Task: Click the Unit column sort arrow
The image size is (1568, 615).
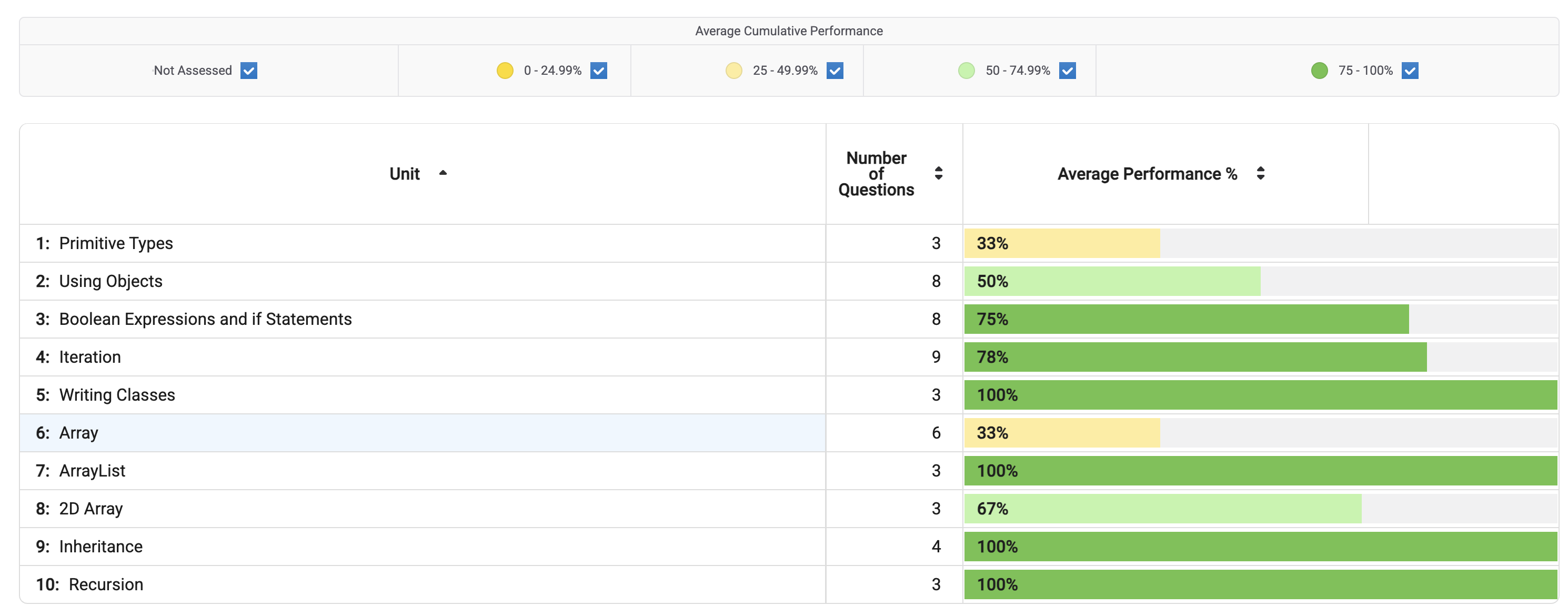Action: [x=443, y=174]
